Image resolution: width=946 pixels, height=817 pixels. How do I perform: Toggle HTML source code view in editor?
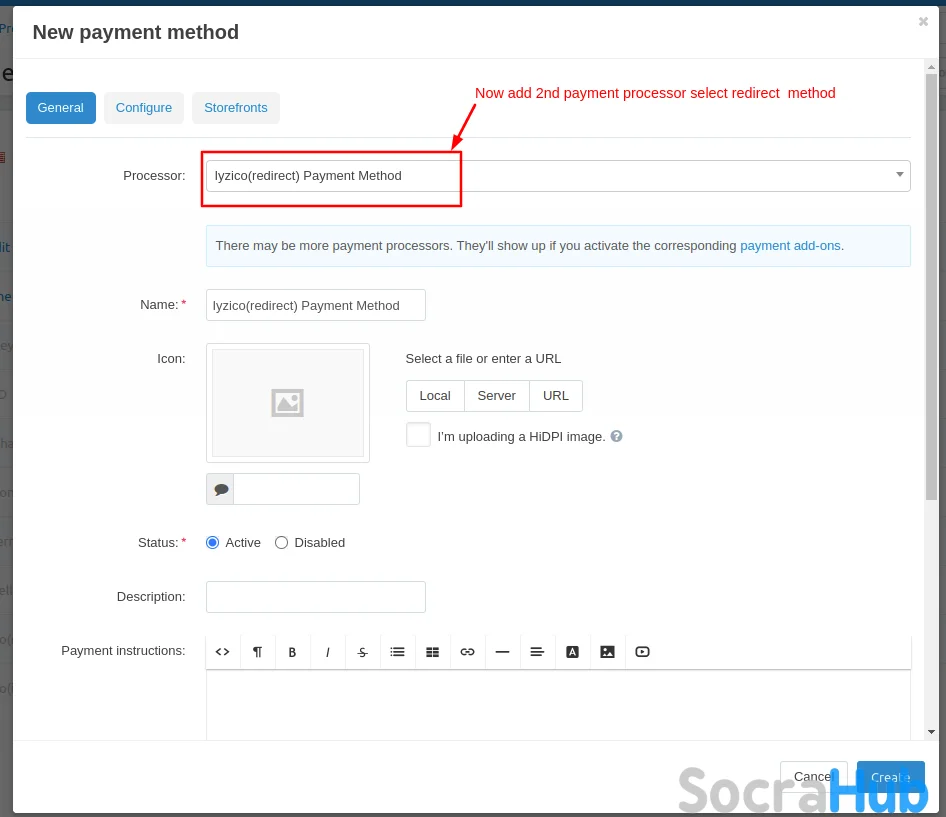point(223,652)
